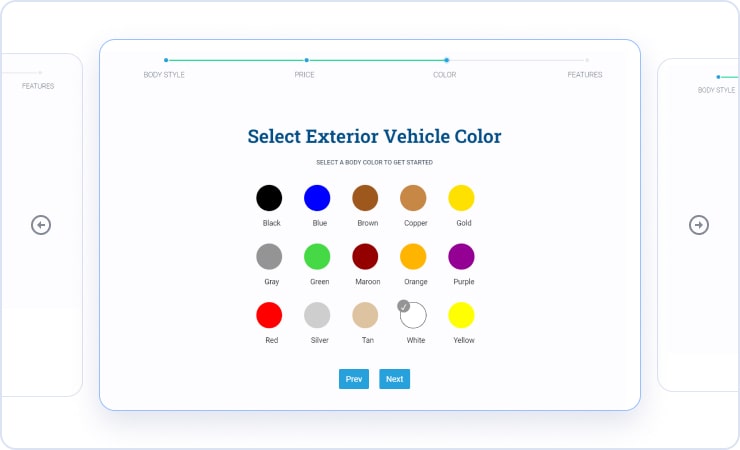
Task: Click the Prev button
Action: (354, 379)
